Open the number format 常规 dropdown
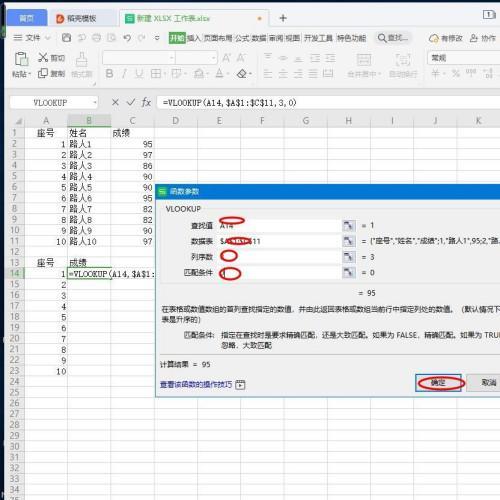500x500 pixels. point(463,58)
